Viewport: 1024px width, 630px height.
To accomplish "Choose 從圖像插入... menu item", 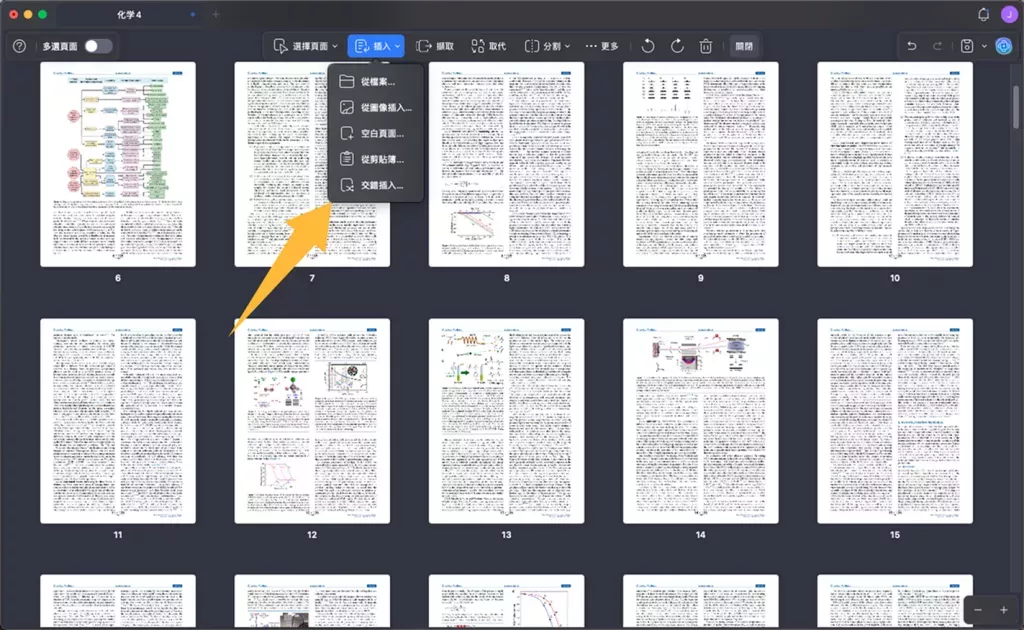I will [x=376, y=108].
